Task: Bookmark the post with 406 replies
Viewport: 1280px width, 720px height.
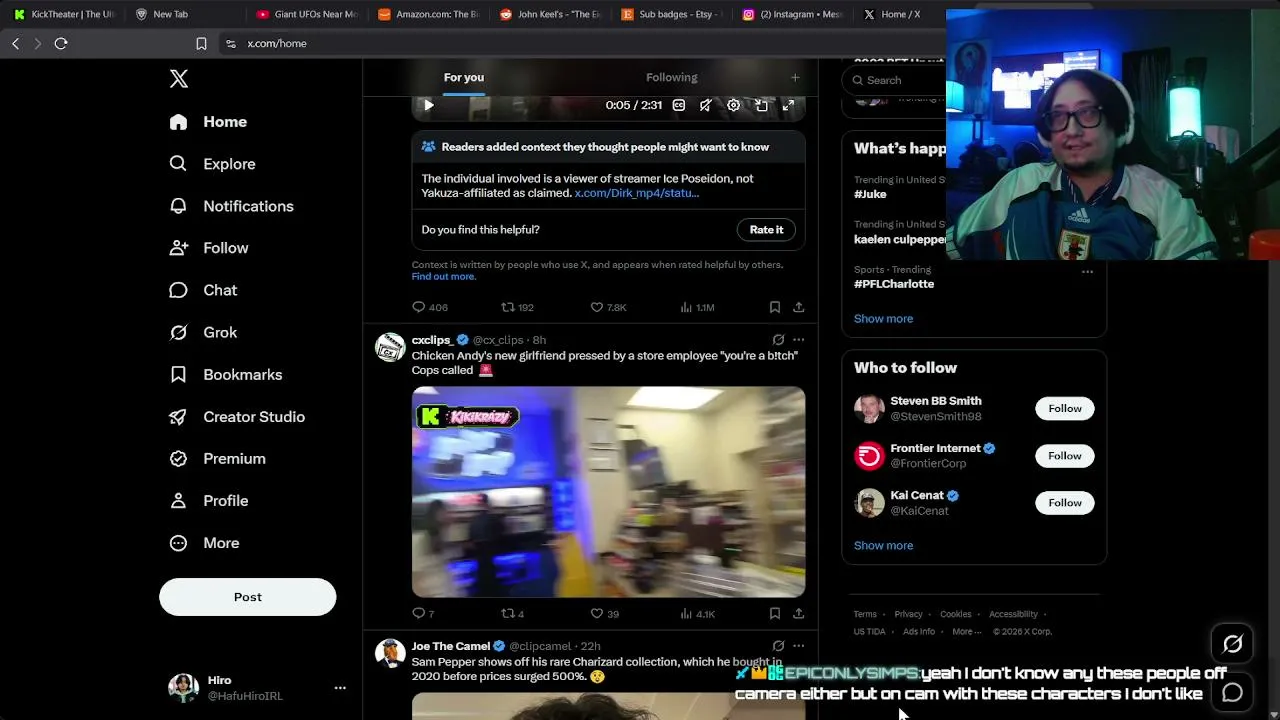Action: click(x=775, y=307)
